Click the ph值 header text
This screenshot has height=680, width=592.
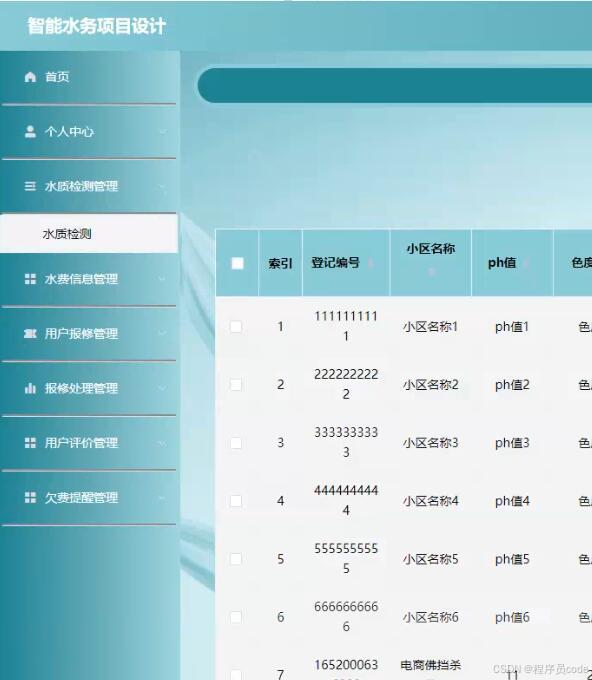(x=502, y=263)
